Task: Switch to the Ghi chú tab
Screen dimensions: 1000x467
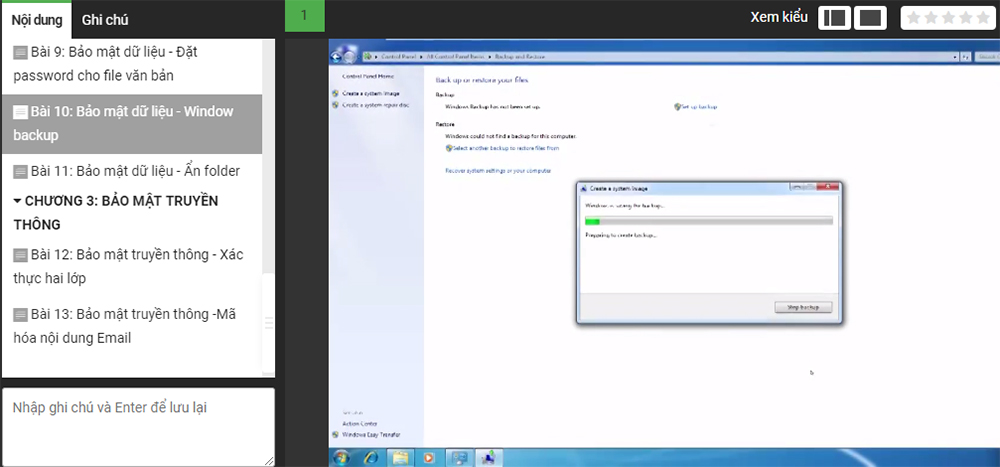Action: tap(104, 19)
